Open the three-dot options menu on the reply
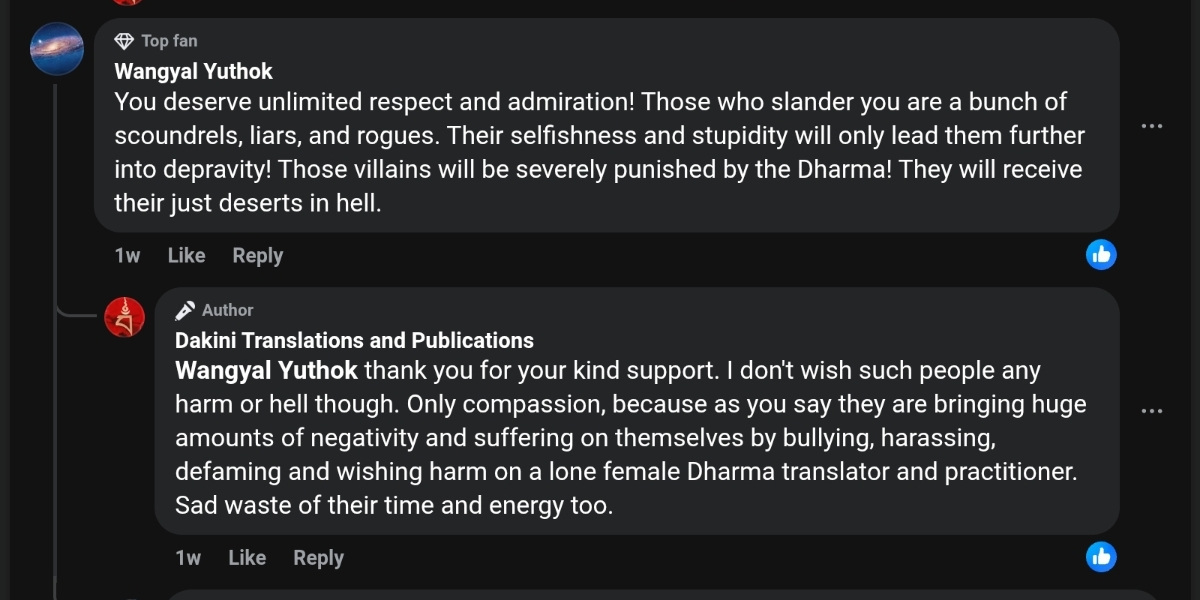 1153,410
